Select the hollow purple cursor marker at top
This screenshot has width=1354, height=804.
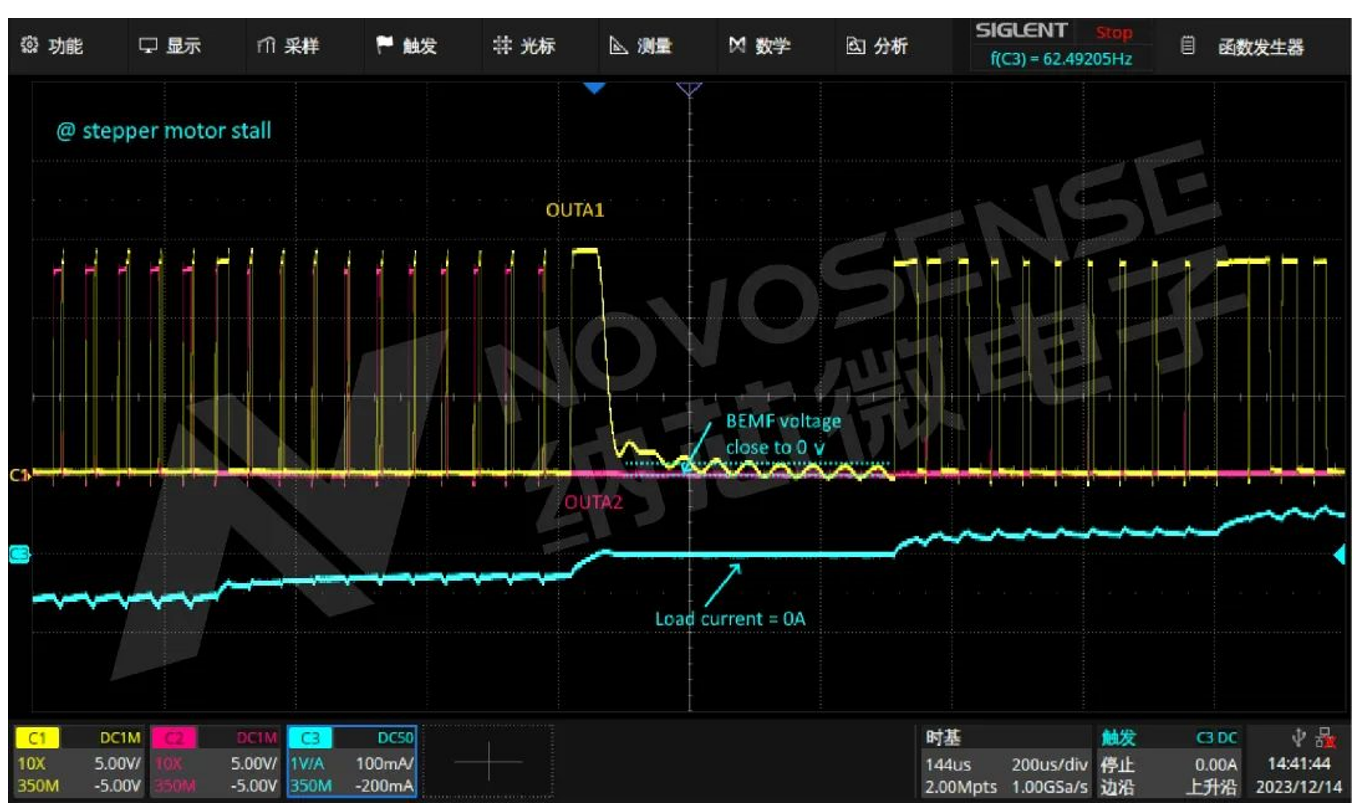pyautogui.click(x=689, y=89)
